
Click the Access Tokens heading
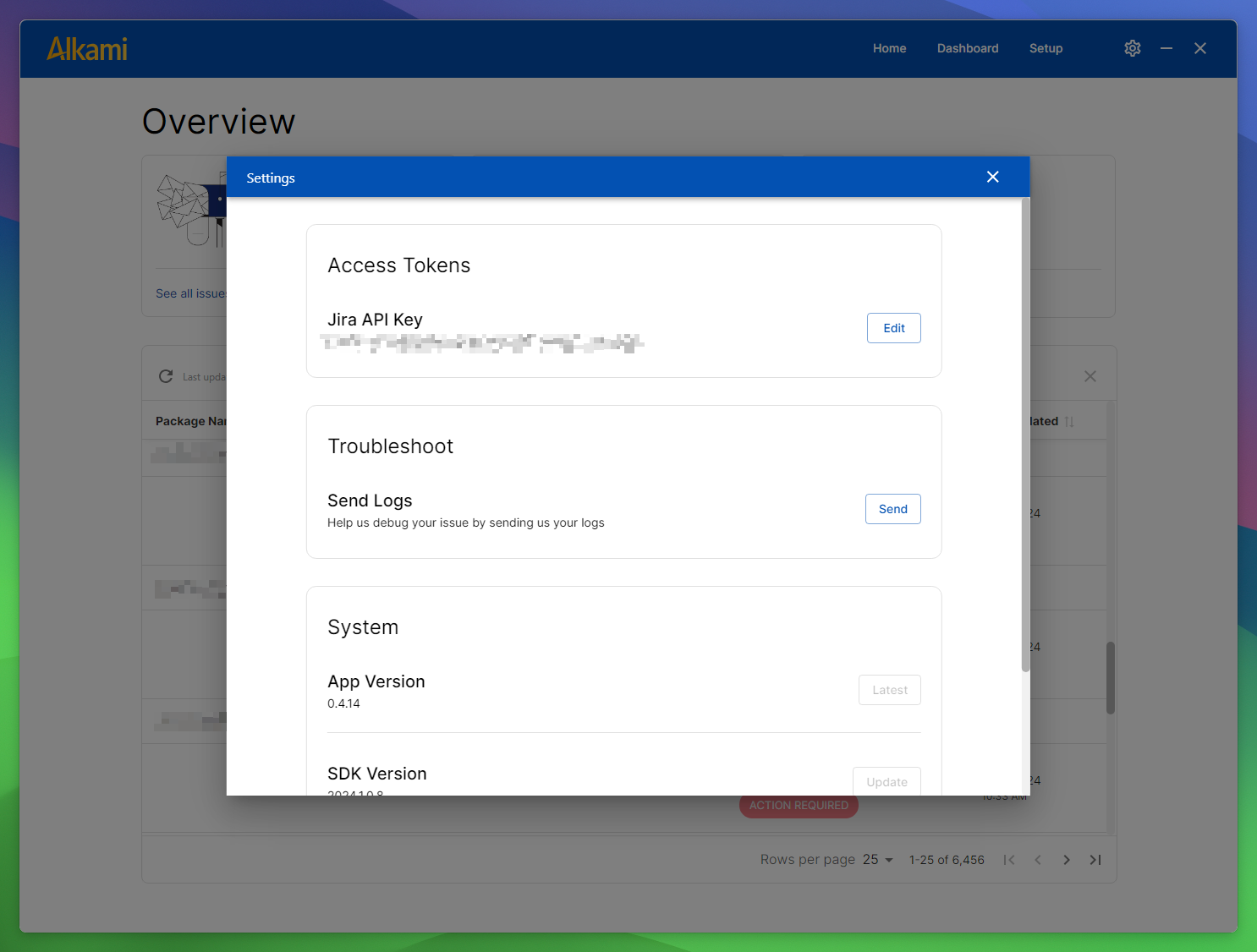[x=399, y=265]
